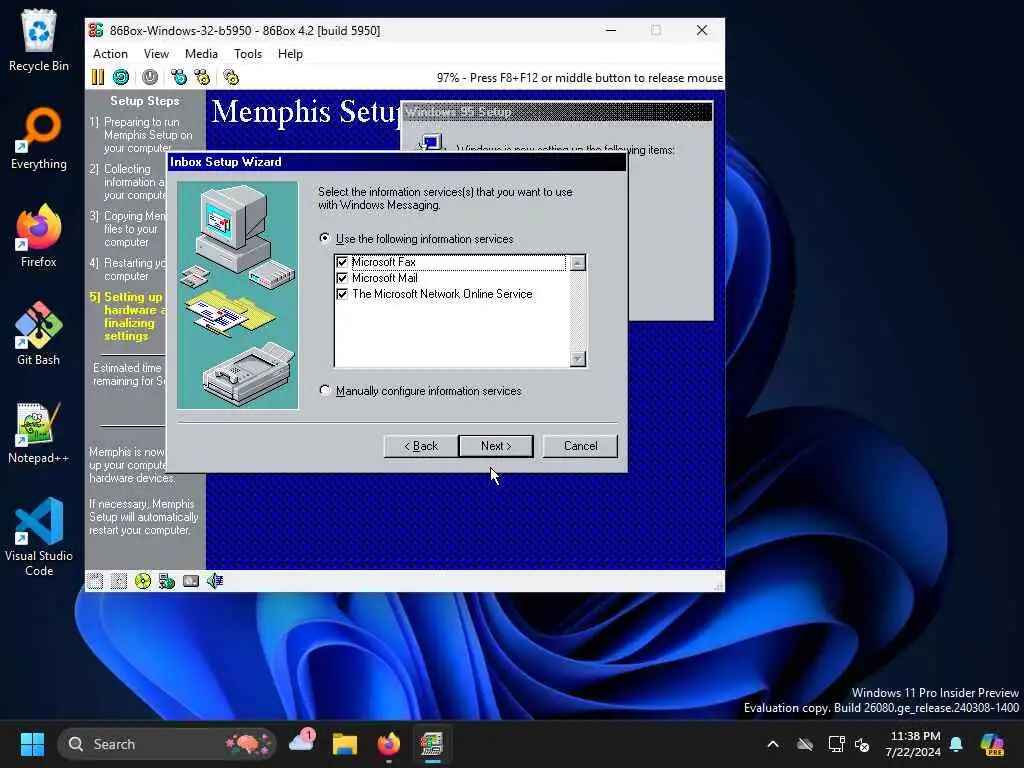Click the first floppy drive status icon
Viewport: 1024px width, 768px height.
[x=95, y=581]
